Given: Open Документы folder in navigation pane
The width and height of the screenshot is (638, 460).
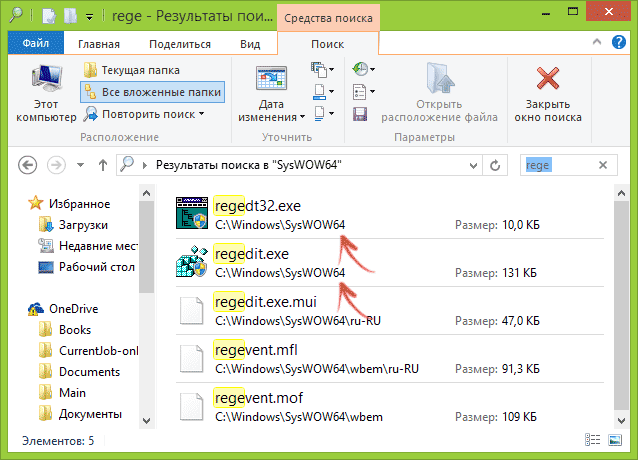Looking at the screenshot, I should pyautogui.click(x=81, y=414).
